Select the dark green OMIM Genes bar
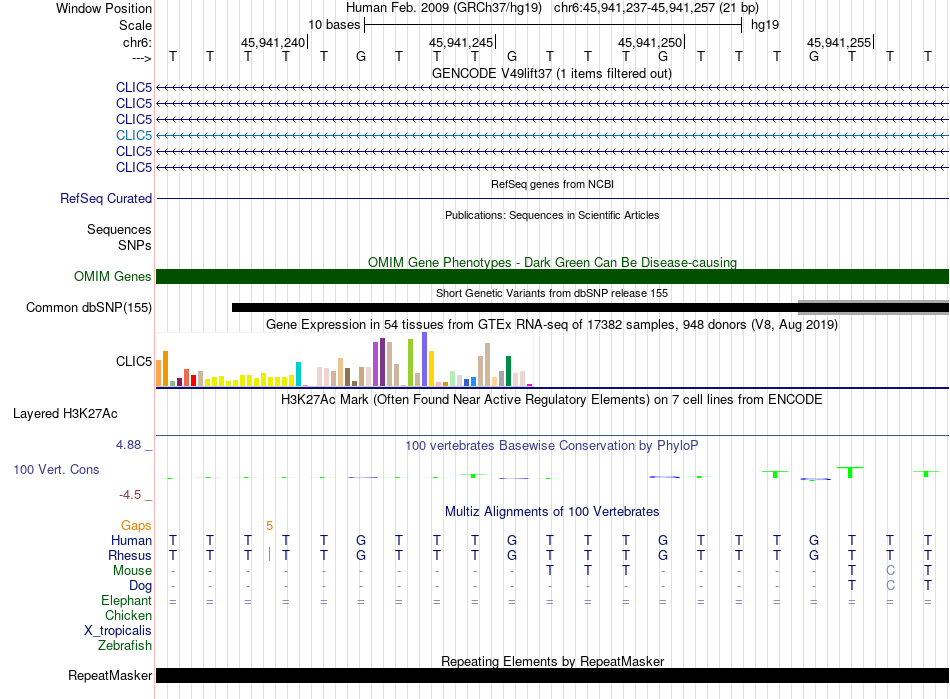 552,276
